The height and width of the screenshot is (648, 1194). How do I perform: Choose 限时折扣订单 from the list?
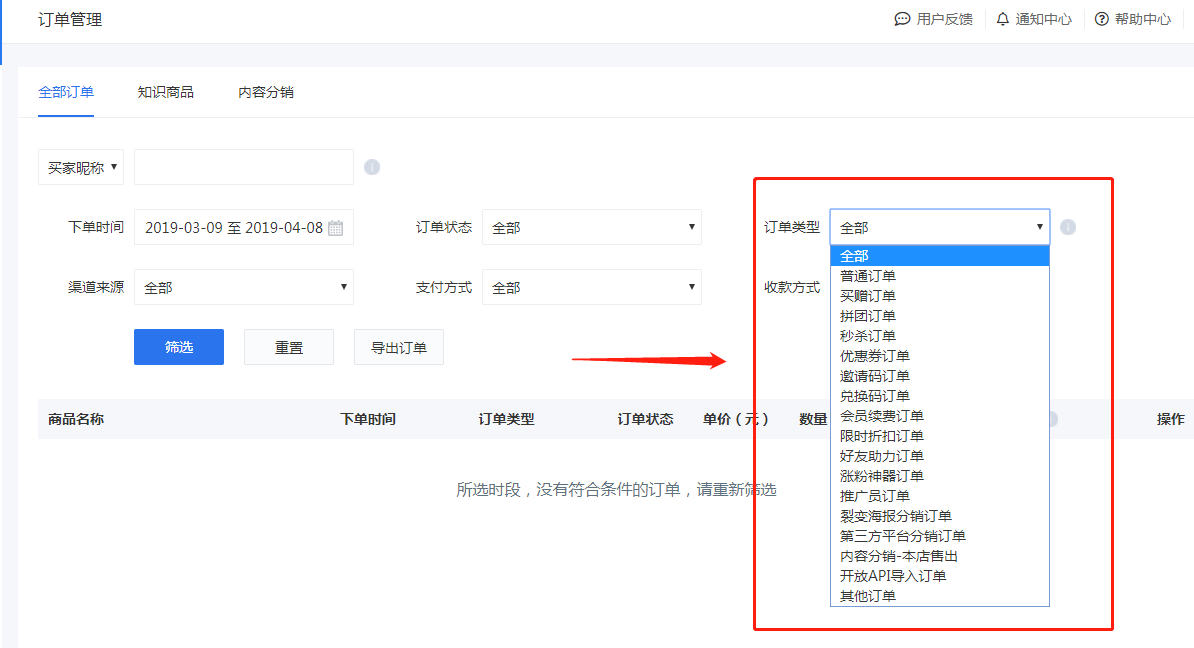click(940, 436)
